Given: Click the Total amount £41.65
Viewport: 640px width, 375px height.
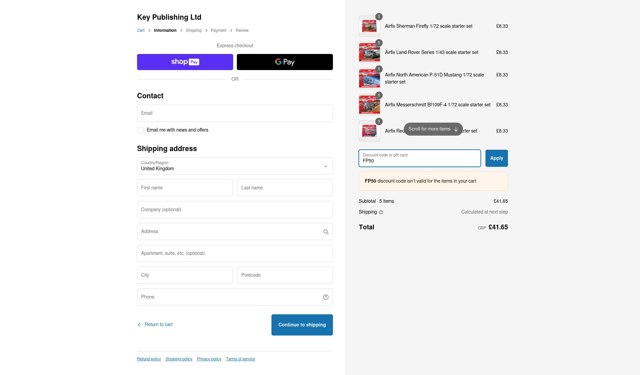Looking at the screenshot, I should point(498,227).
